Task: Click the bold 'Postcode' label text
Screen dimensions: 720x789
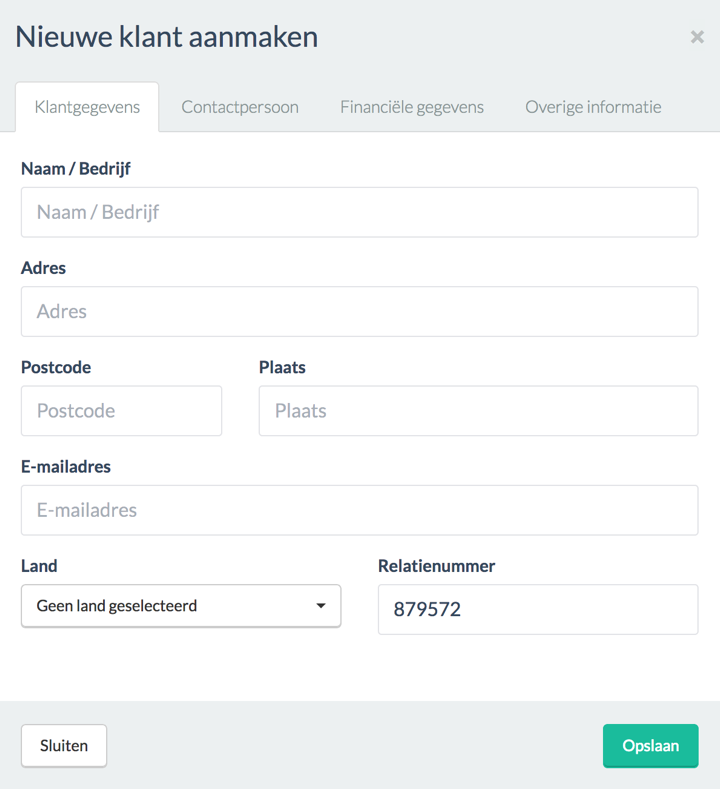Action: tap(56, 367)
